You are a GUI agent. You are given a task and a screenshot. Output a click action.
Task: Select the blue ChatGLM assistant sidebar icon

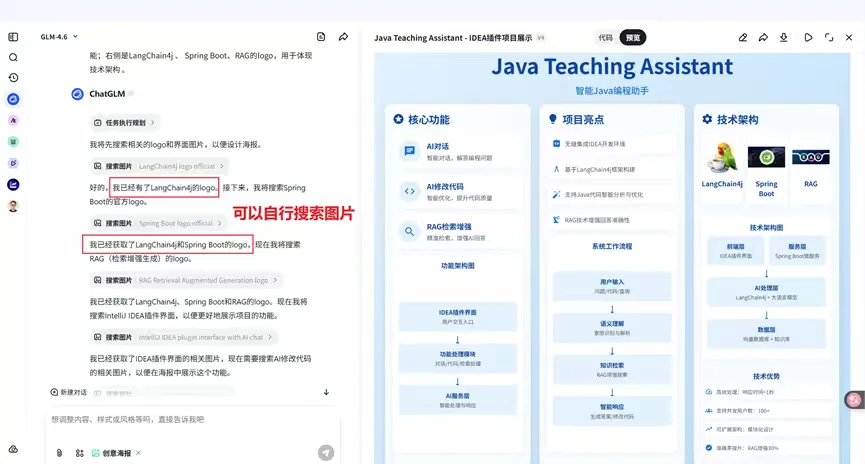click(x=13, y=99)
